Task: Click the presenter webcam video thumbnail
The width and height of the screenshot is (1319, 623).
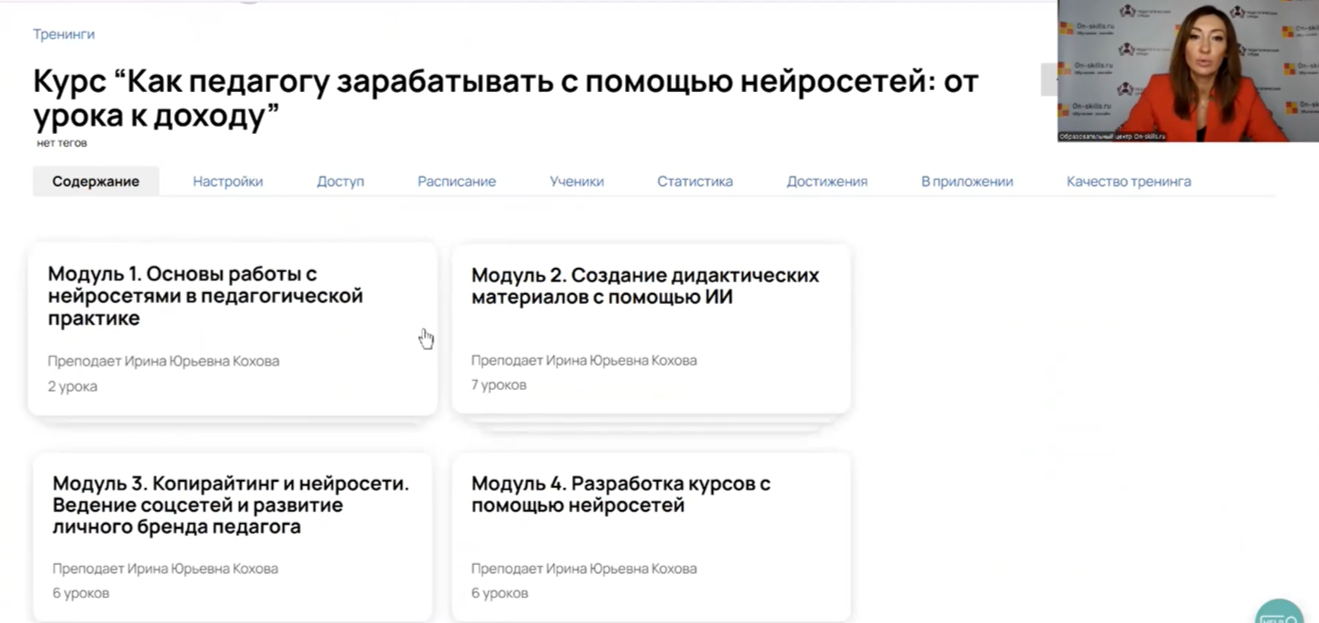Action: tap(1187, 71)
